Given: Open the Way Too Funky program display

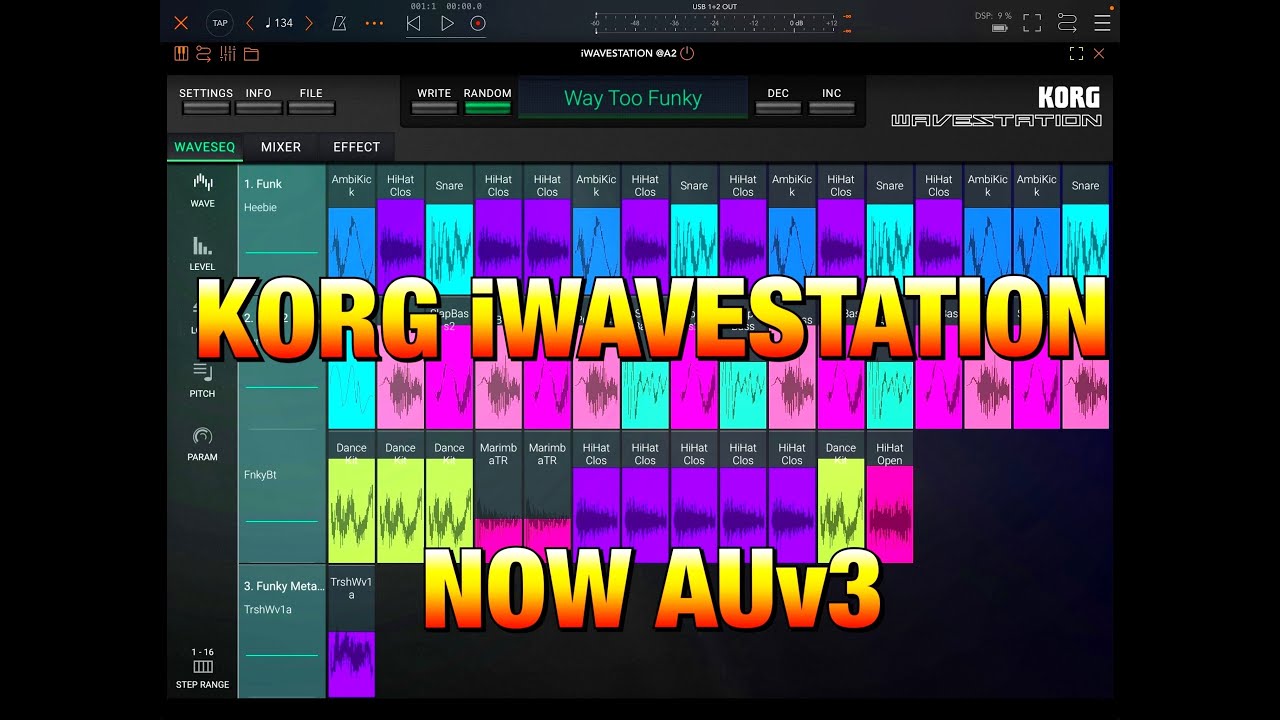Looking at the screenshot, I should point(633,99).
